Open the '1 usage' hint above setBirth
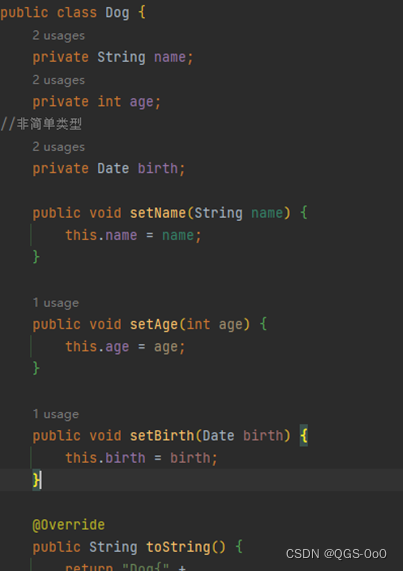 [x=56, y=414]
